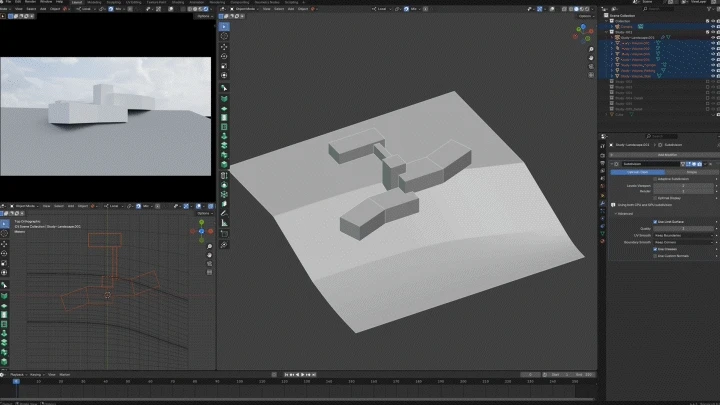720x405 pixels.
Task: Open Object Data green triangle tab
Action: (602, 234)
